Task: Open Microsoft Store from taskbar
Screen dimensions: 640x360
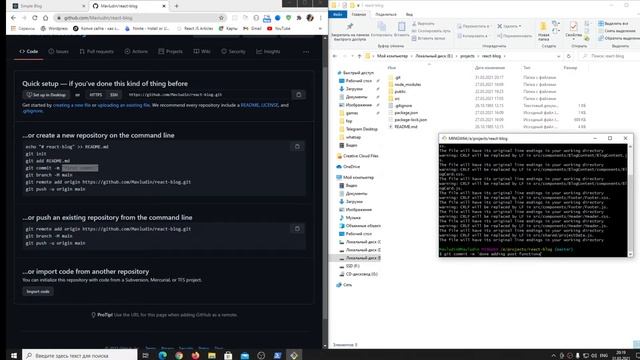Action: 228,356
